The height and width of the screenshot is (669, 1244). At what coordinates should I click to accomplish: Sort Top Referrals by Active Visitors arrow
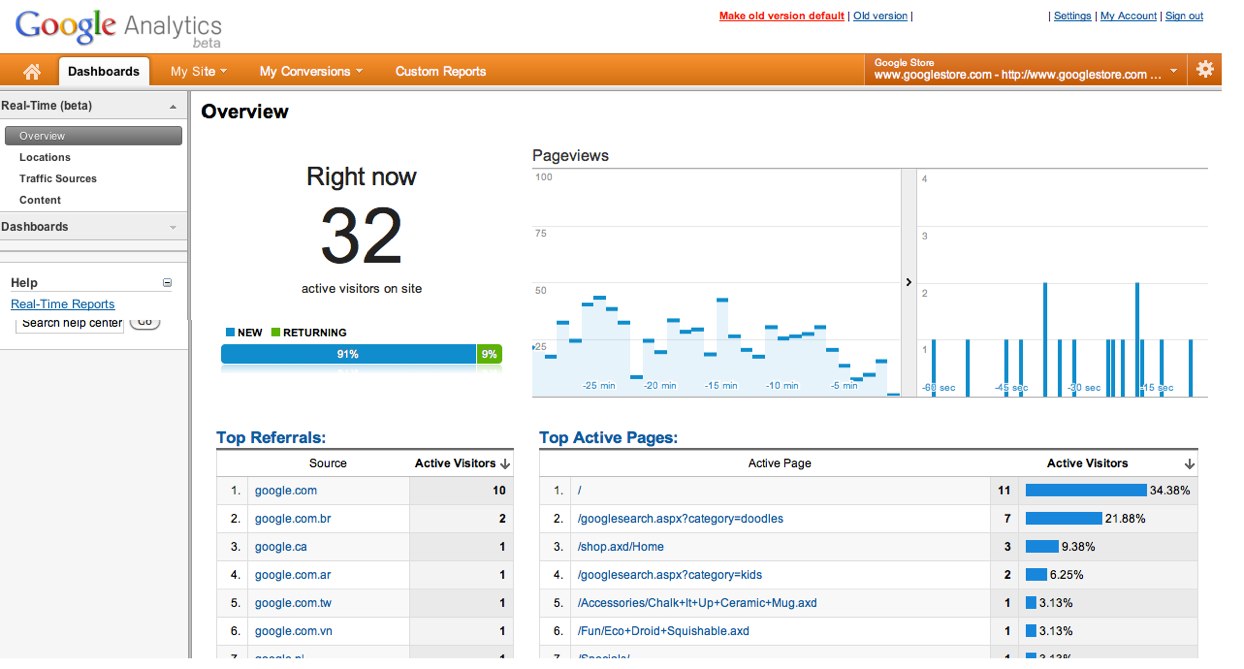[505, 464]
